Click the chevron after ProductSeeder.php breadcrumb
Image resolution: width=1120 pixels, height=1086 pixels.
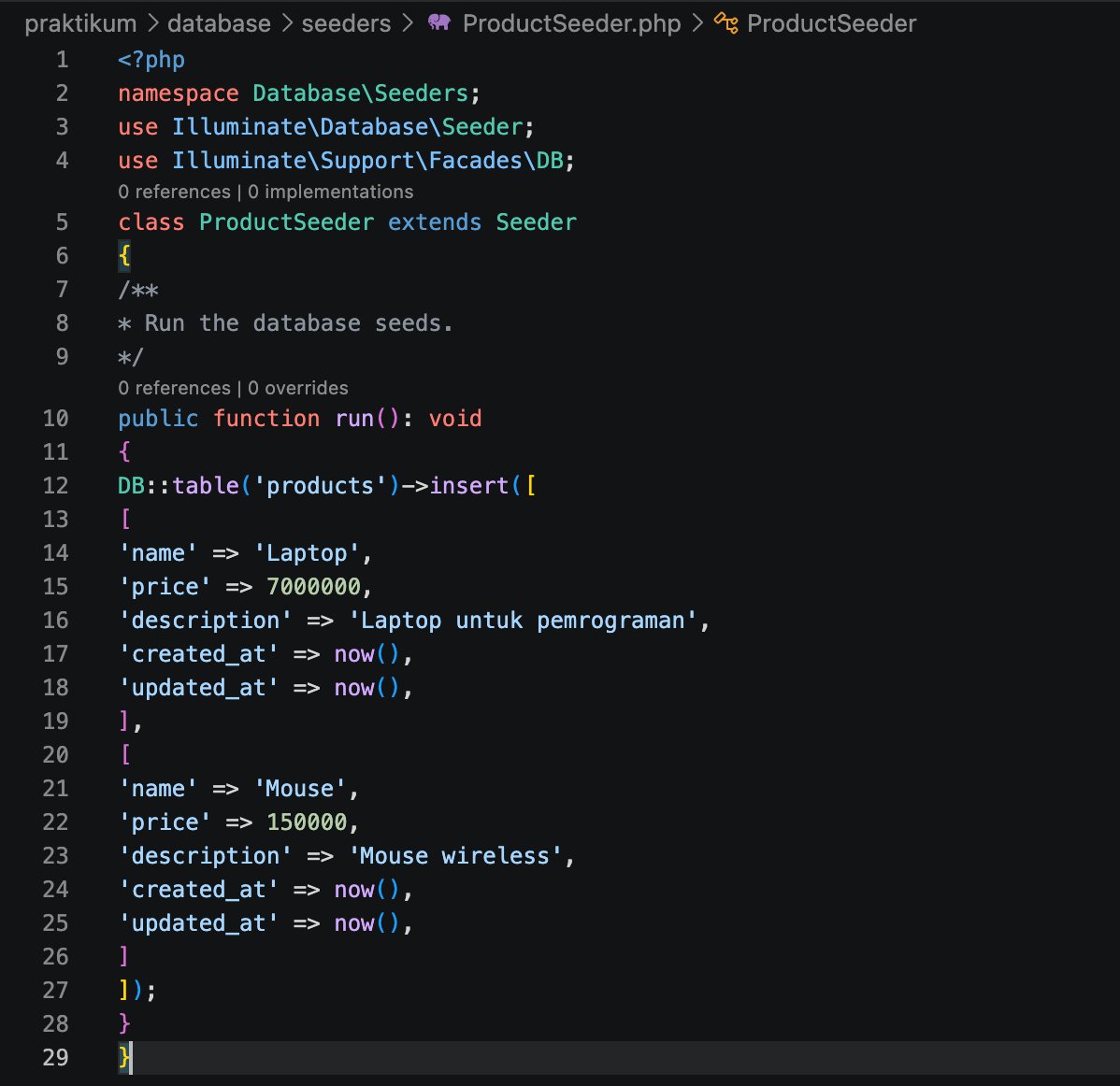pos(697,23)
